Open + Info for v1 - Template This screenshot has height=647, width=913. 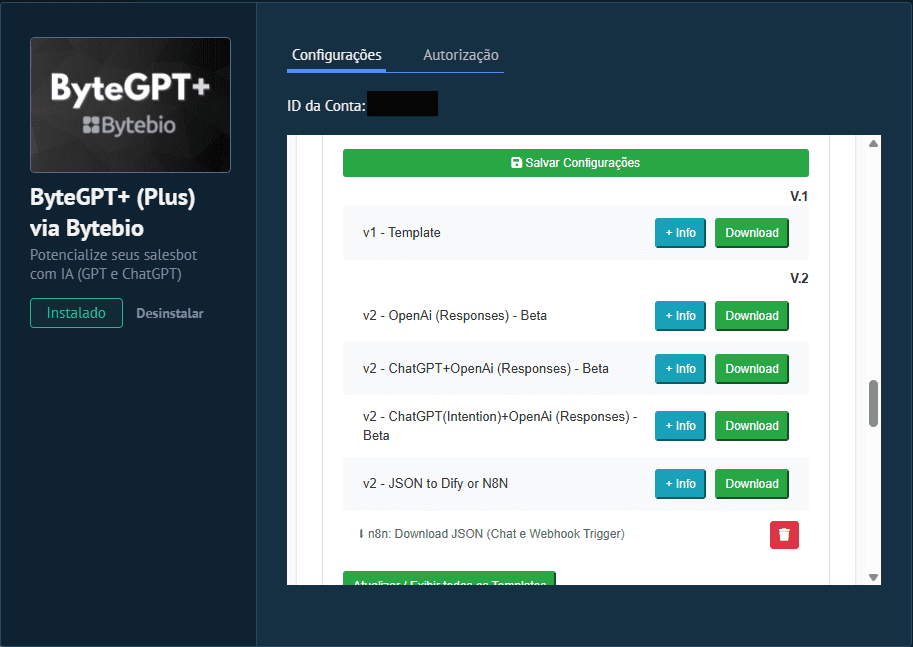(680, 233)
